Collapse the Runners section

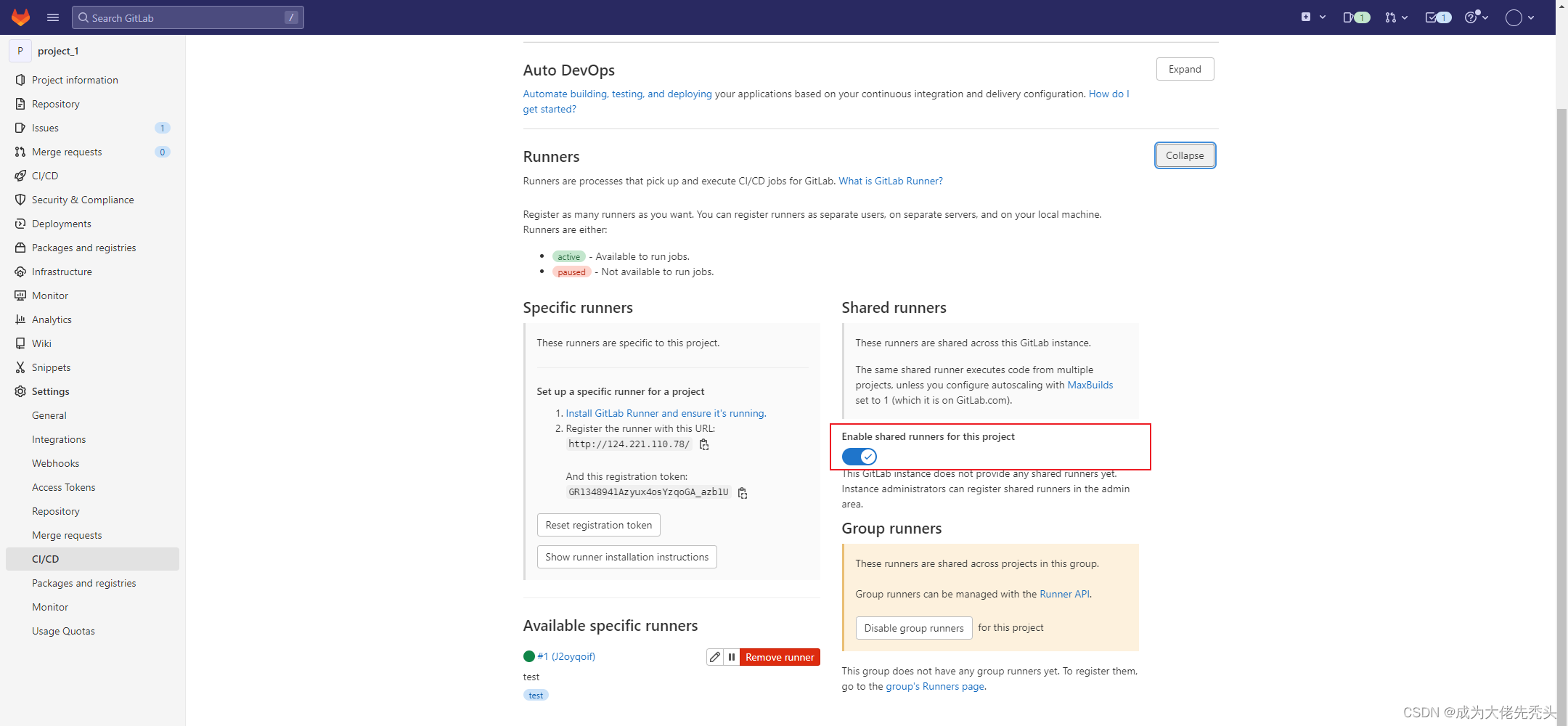click(x=1185, y=155)
